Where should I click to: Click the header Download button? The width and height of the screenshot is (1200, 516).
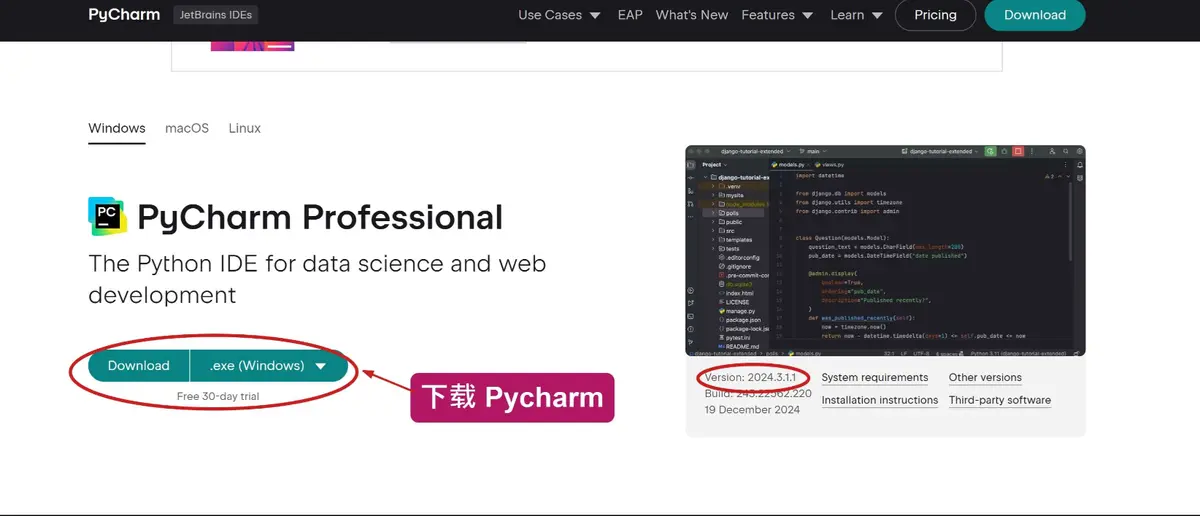click(1035, 15)
